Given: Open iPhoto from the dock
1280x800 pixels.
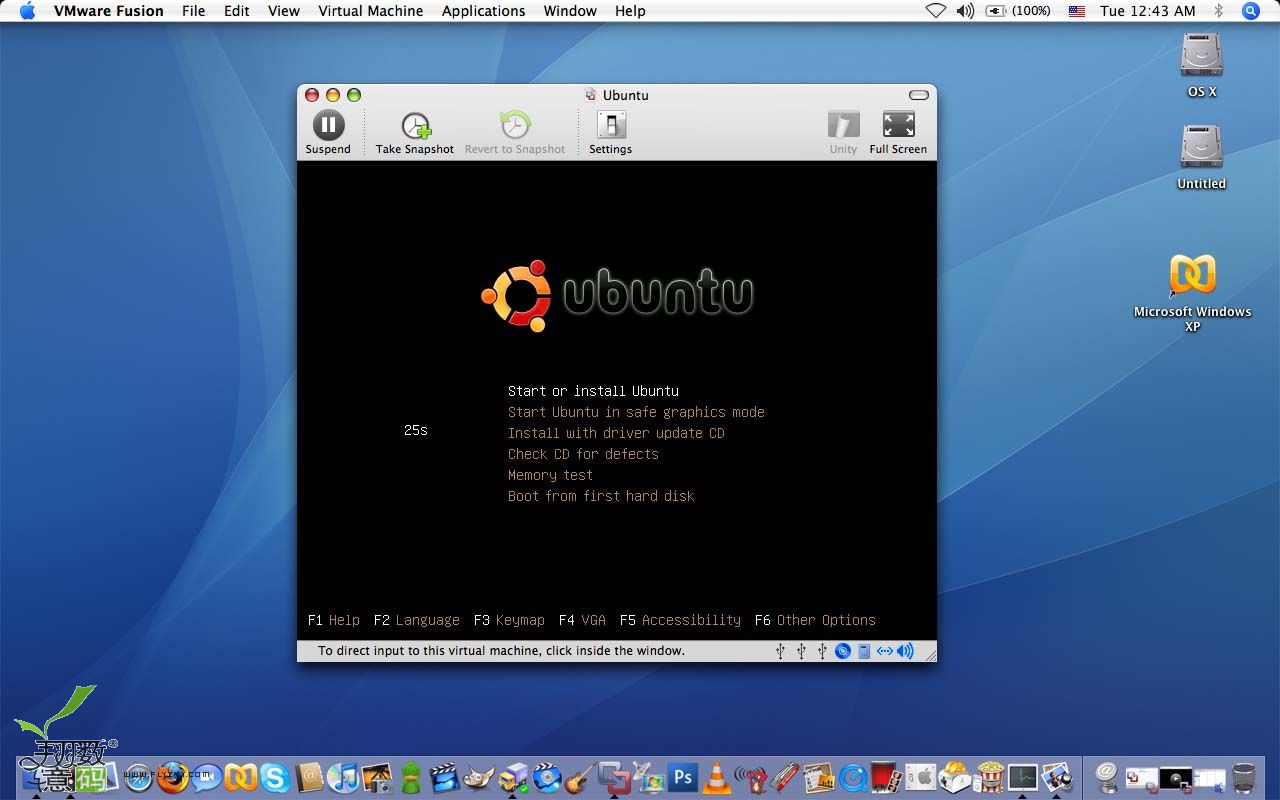Looking at the screenshot, I should pos(377,777).
